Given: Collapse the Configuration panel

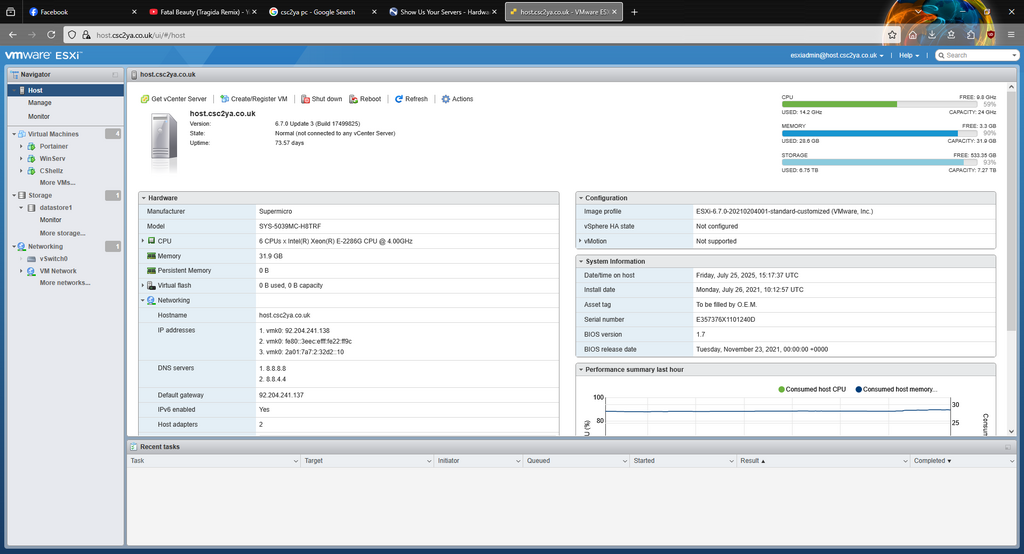Looking at the screenshot, I should [581, 198].
